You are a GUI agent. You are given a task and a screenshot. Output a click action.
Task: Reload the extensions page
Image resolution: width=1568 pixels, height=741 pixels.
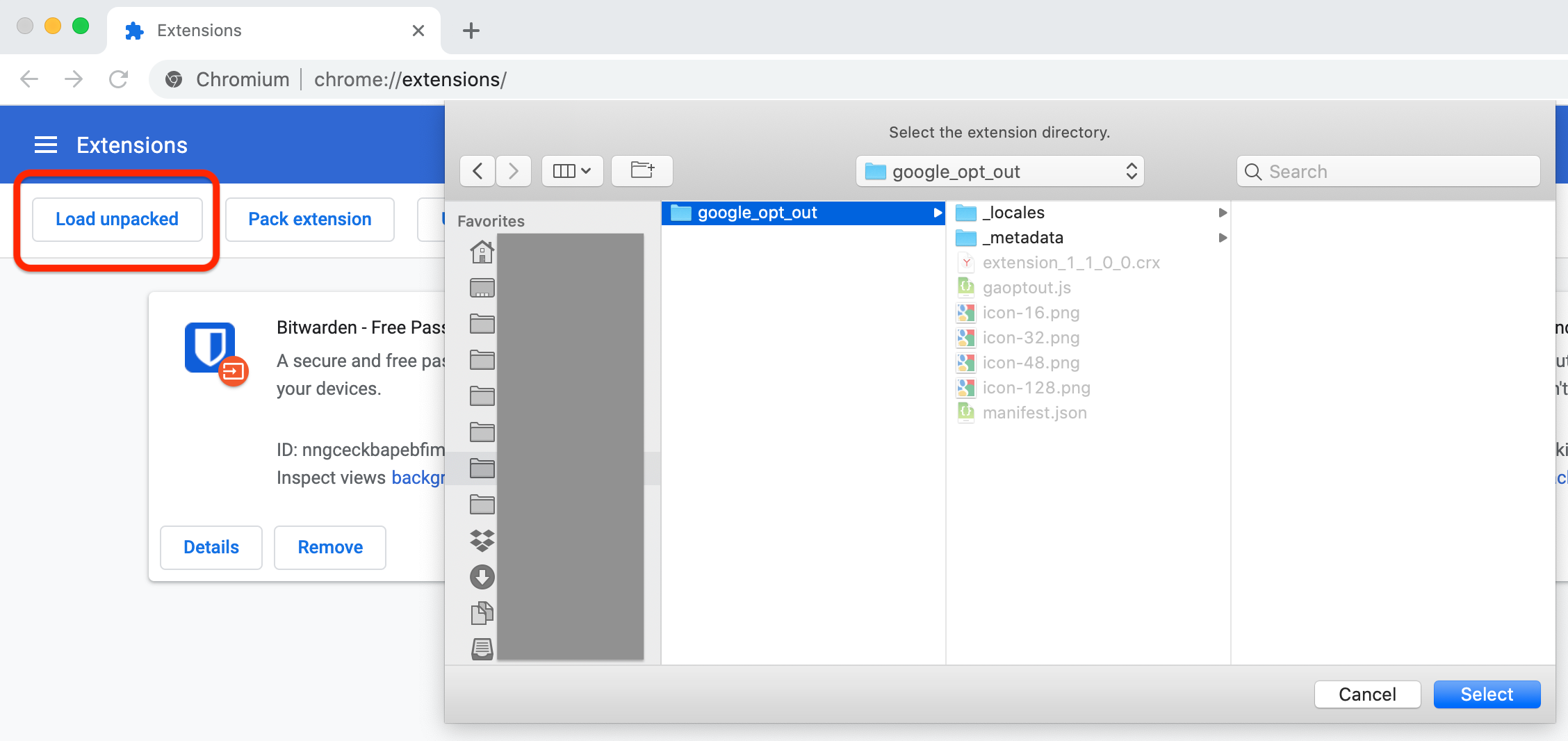118,79
